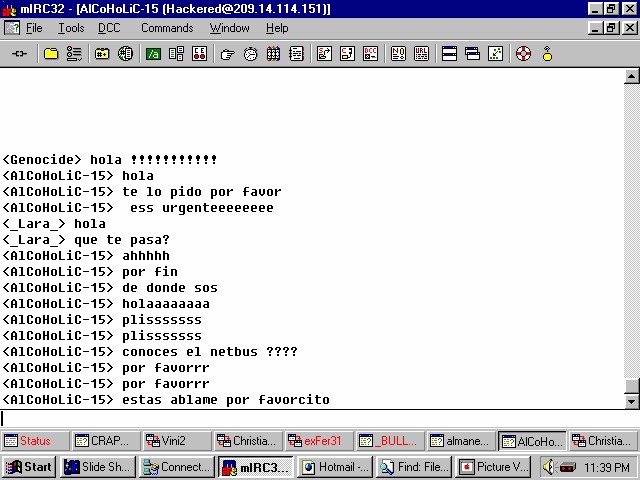The height and width of the screenshot is (480, 640).
Task: Open the Window menu
Action: (229, 28)
